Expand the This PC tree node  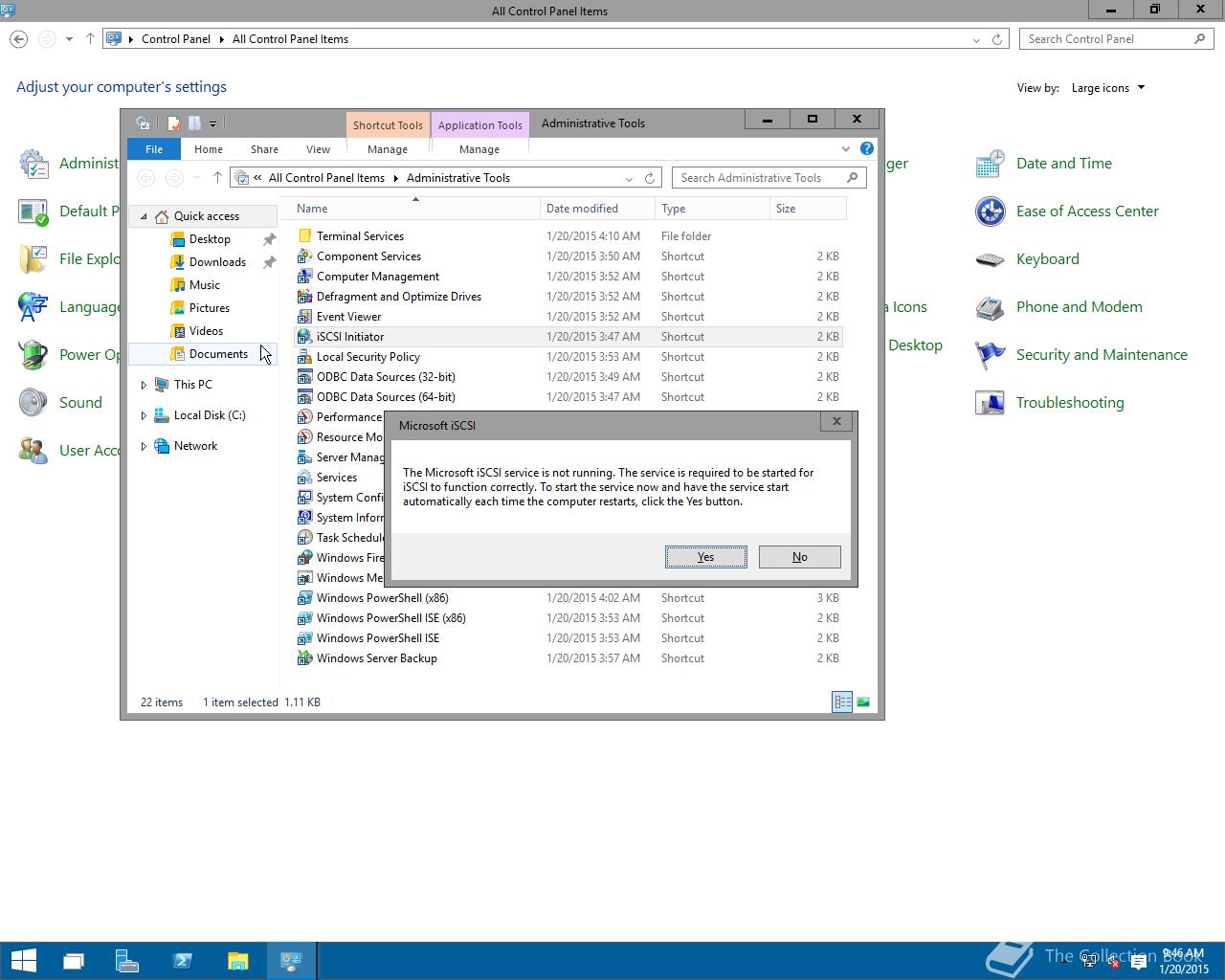coord(144,385)
